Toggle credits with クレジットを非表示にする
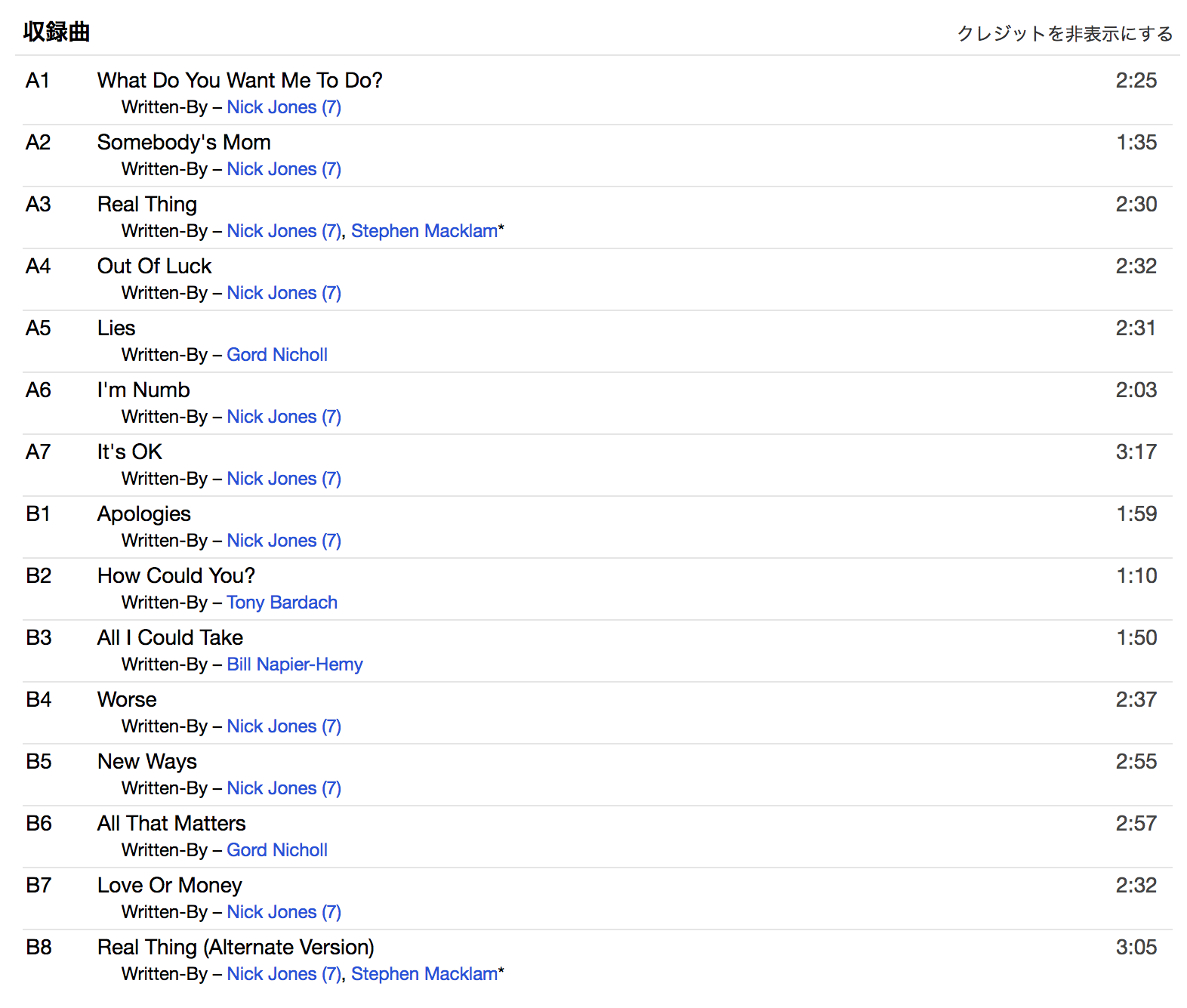This screenshot has width=1187, height=1008. tap(1064, 34)
